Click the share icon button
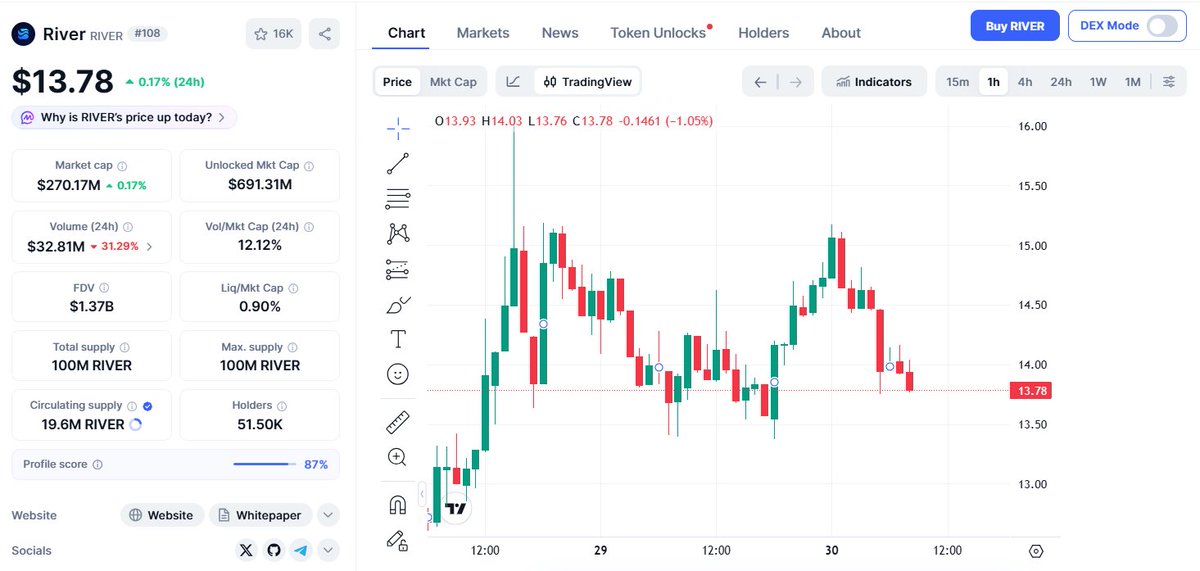 click(x=324, y=34)
